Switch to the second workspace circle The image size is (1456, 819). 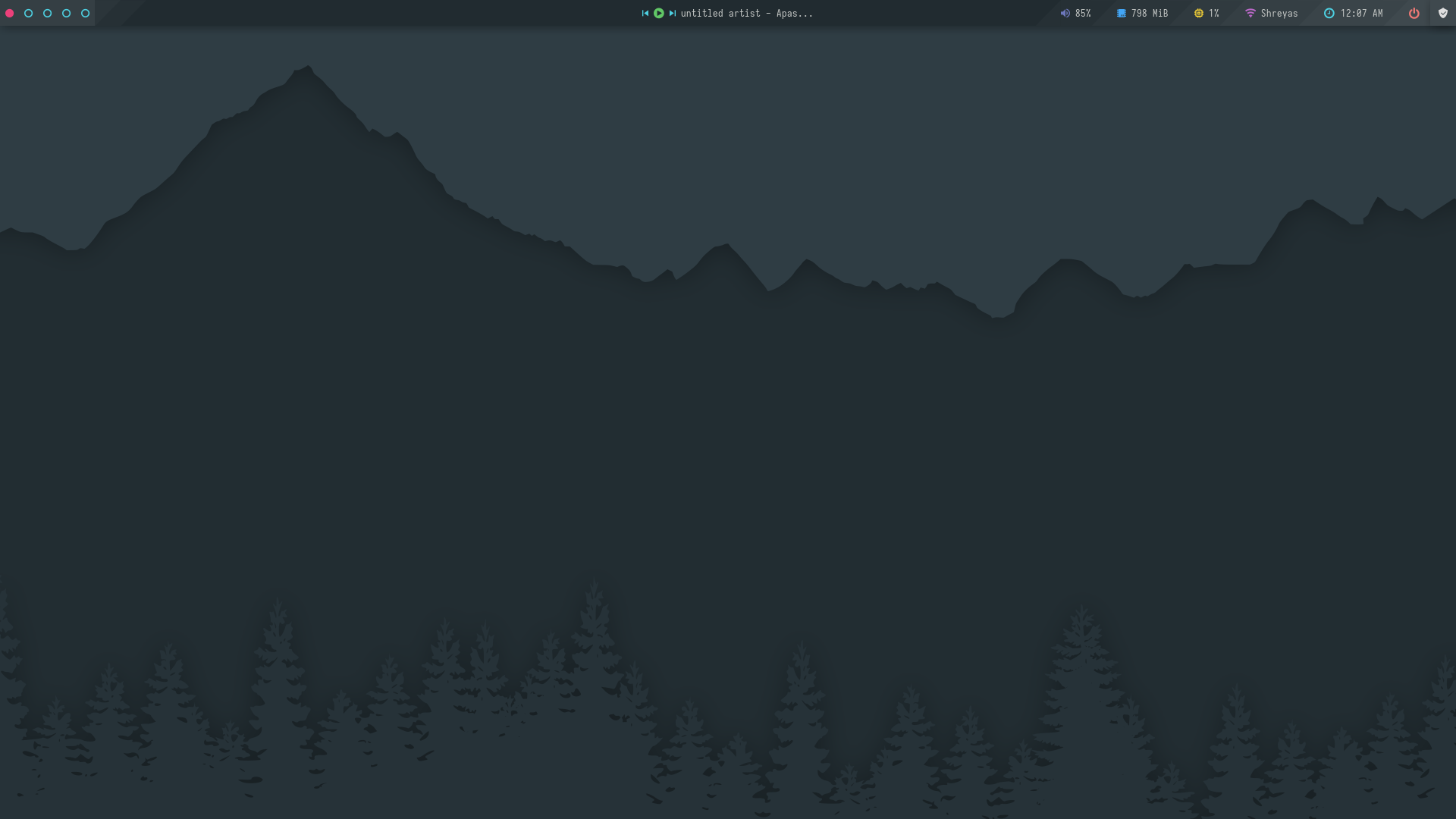29,13
